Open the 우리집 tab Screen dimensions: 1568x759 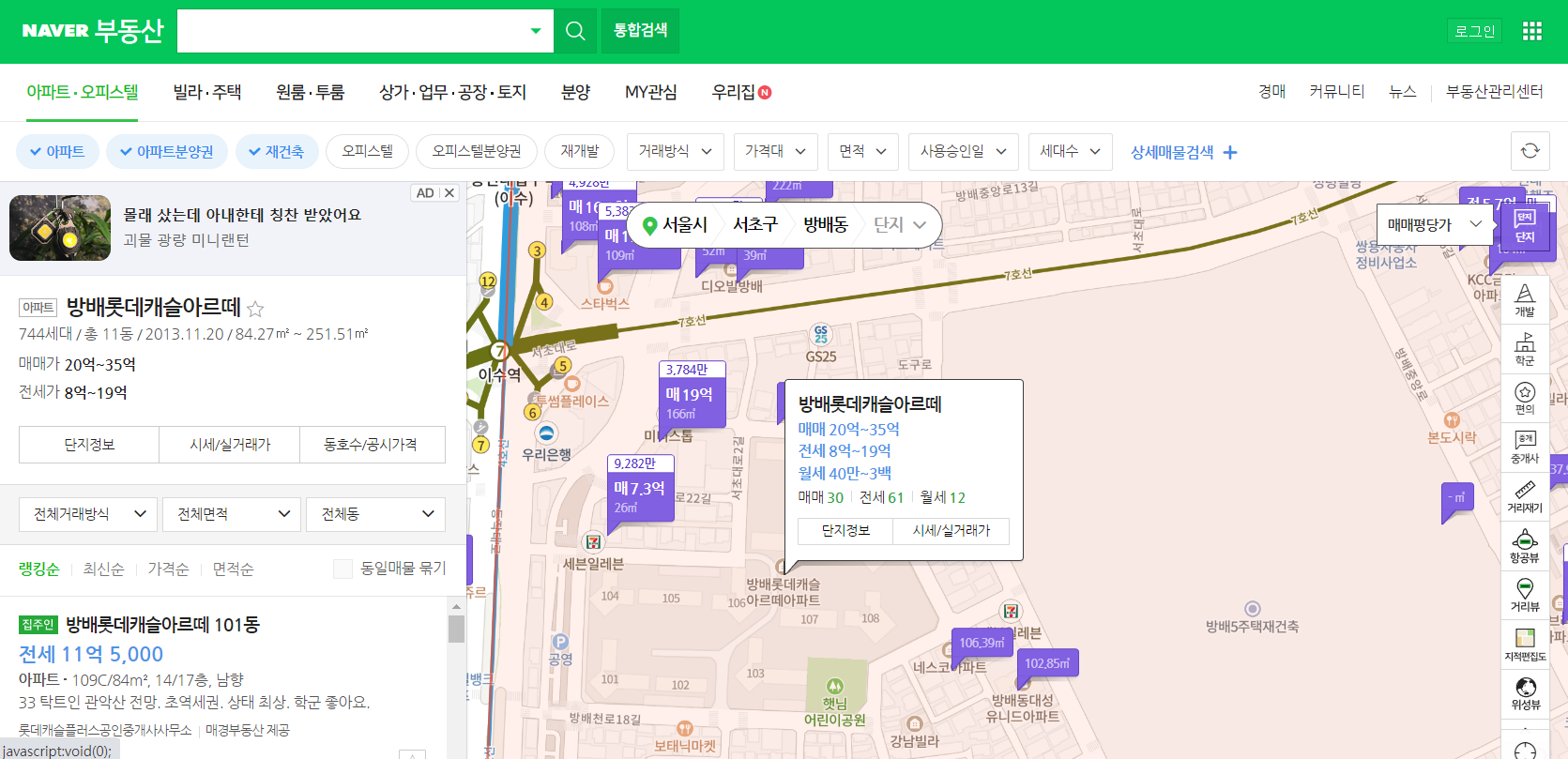pyautogui.click(x=740, y=92)
